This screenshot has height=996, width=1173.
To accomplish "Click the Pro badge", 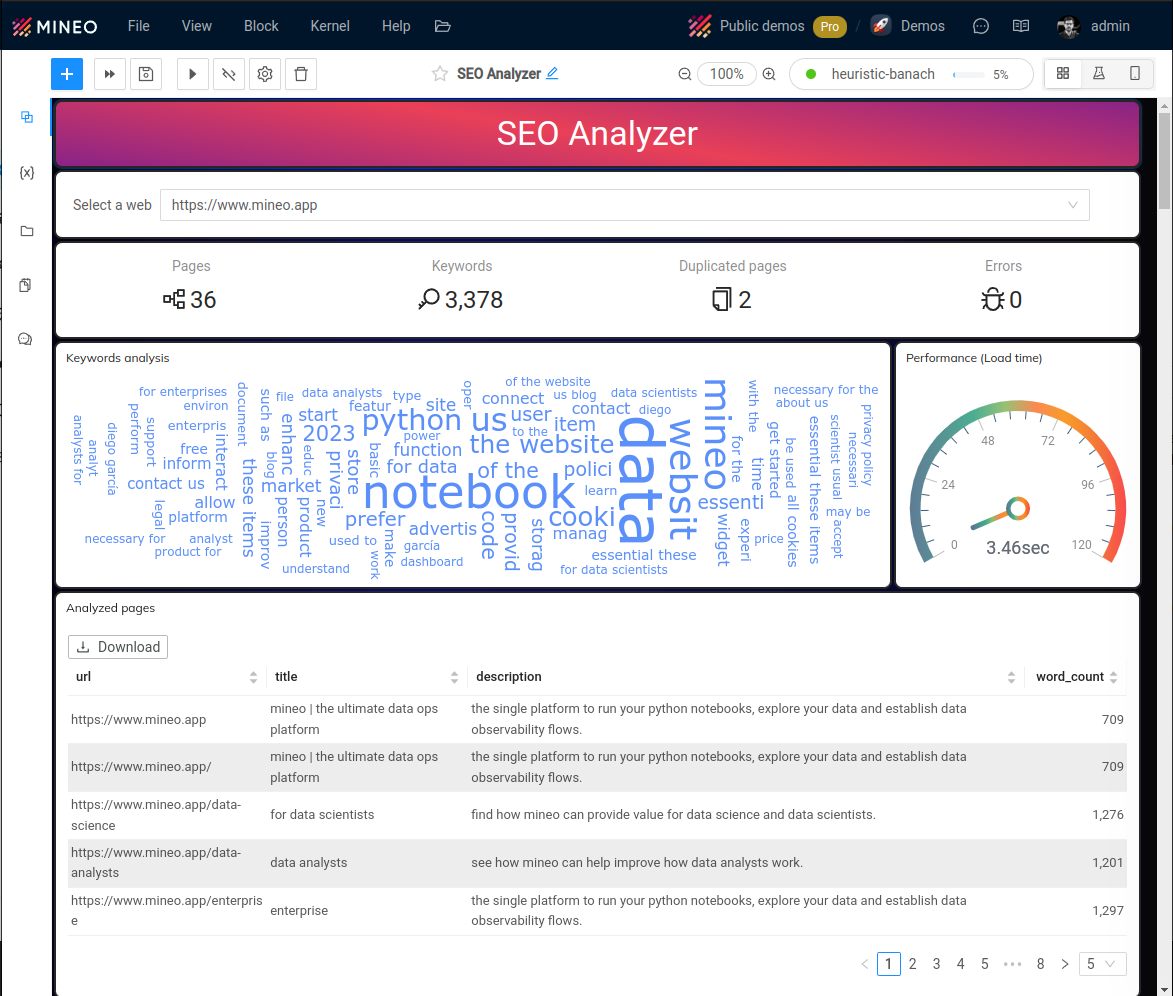I will point(830,27).
